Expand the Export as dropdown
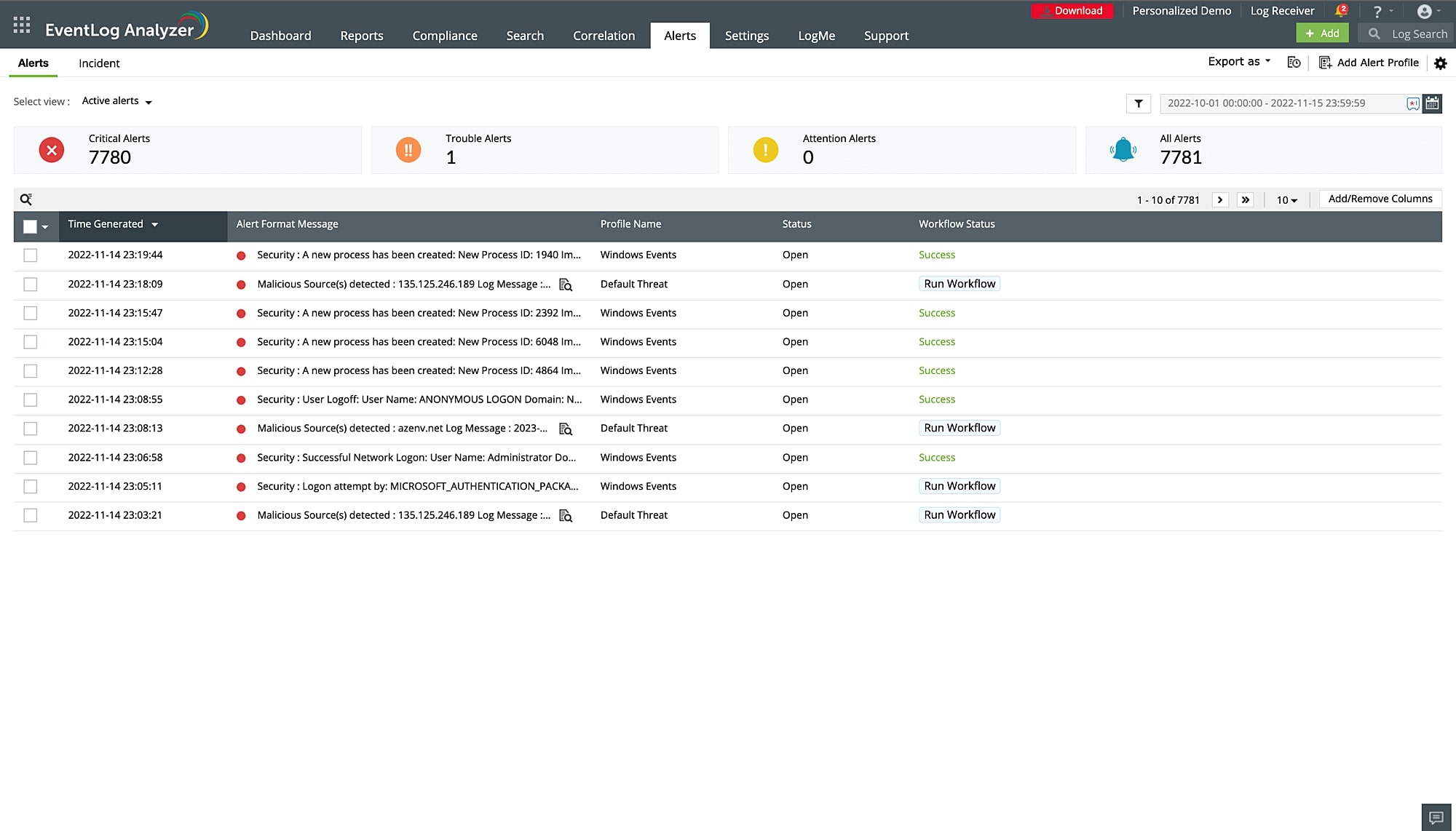This screenshot has width=1456, height=831. point(1238,61)
